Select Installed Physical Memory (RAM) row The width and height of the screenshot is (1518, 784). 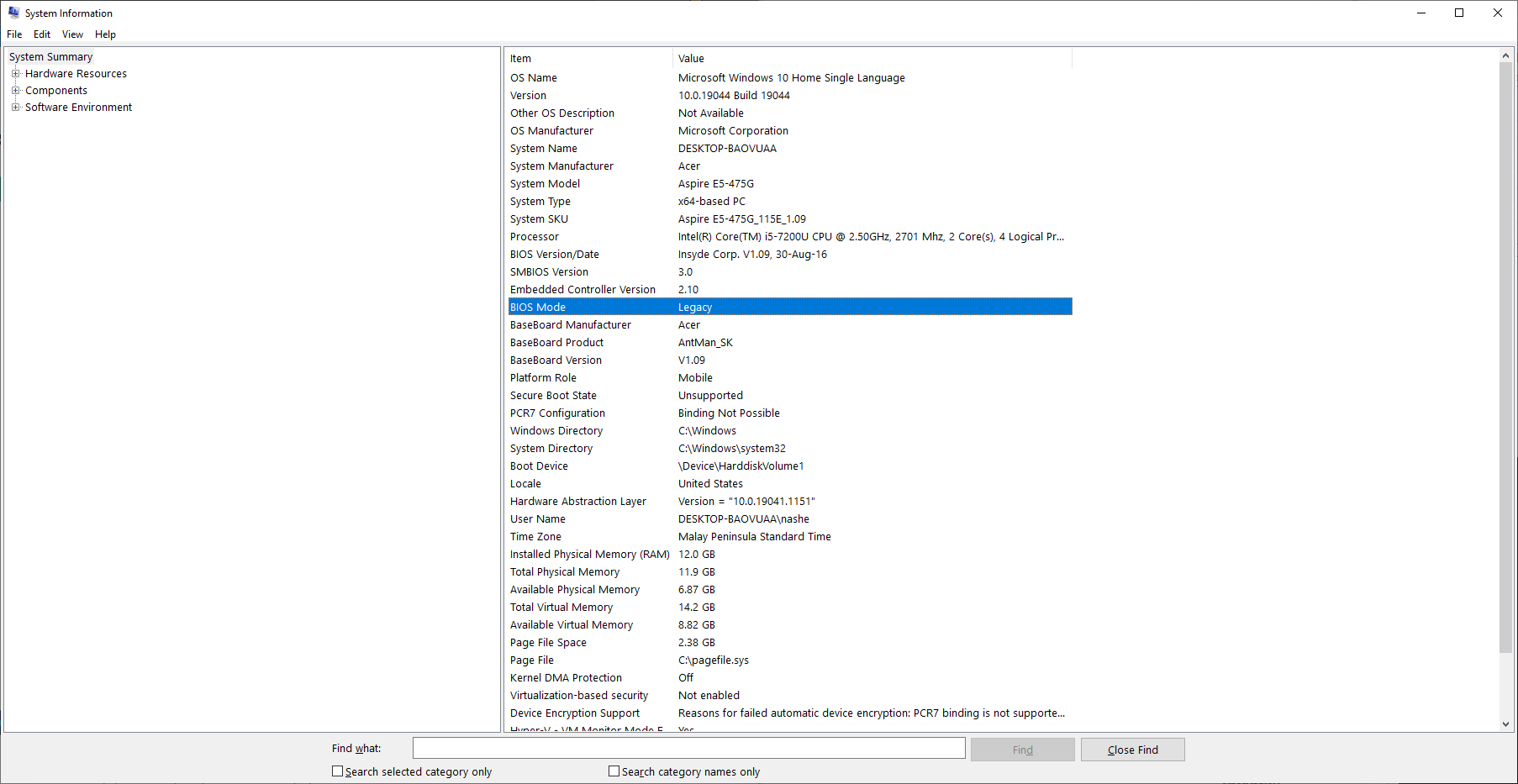point(790,555)
